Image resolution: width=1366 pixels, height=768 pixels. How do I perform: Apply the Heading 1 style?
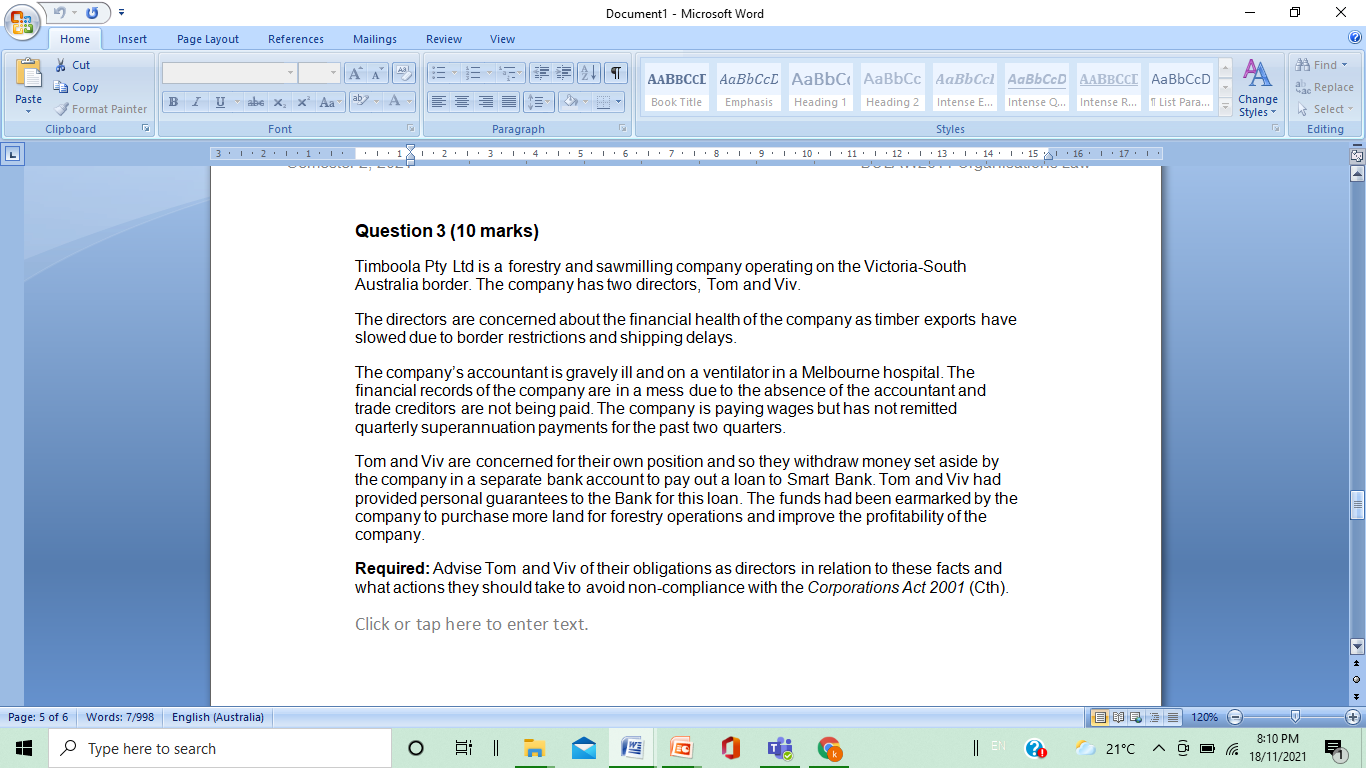[820, 87]
